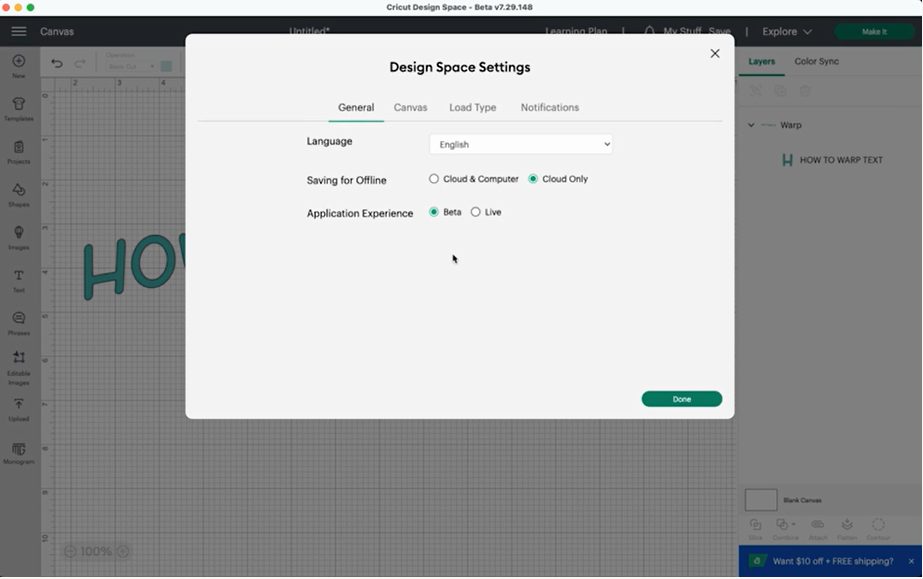Click the Flatten icon in Layers panel
The height and width of the screenshot is (579, 923).
(847, 524)
